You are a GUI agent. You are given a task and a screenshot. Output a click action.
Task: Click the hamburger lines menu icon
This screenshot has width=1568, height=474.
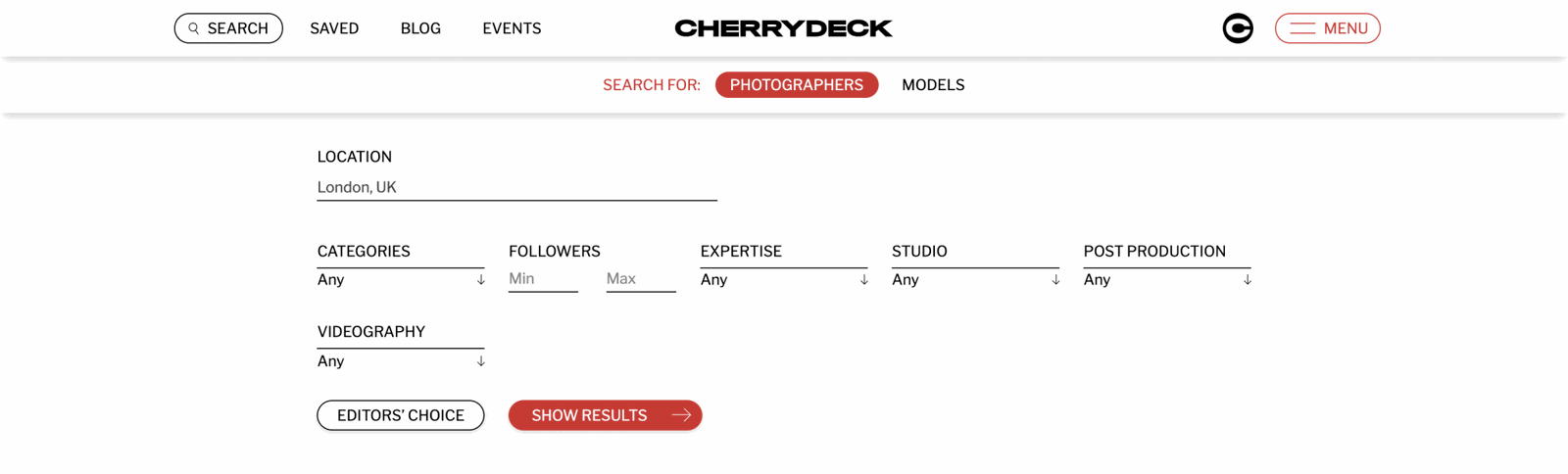pos(1302,28)
